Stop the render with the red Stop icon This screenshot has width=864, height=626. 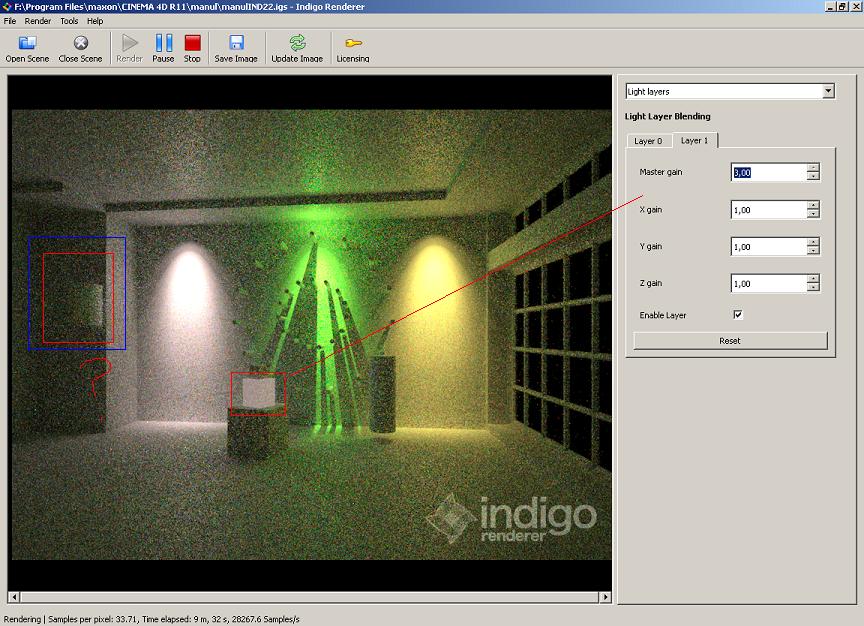pyautogui.click(x=192, y=43)
